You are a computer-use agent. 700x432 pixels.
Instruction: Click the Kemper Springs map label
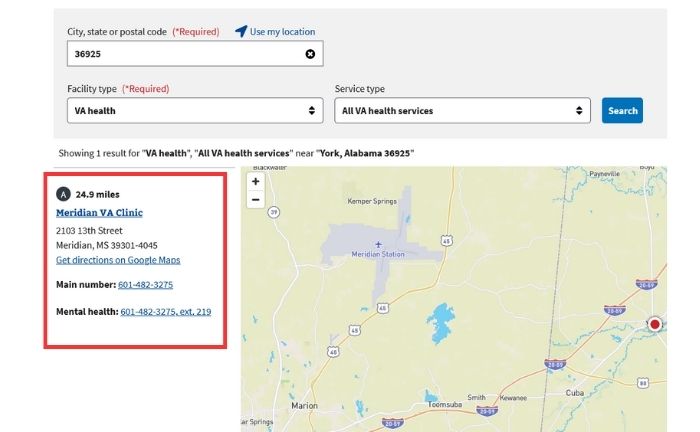(x=372, y=201)
